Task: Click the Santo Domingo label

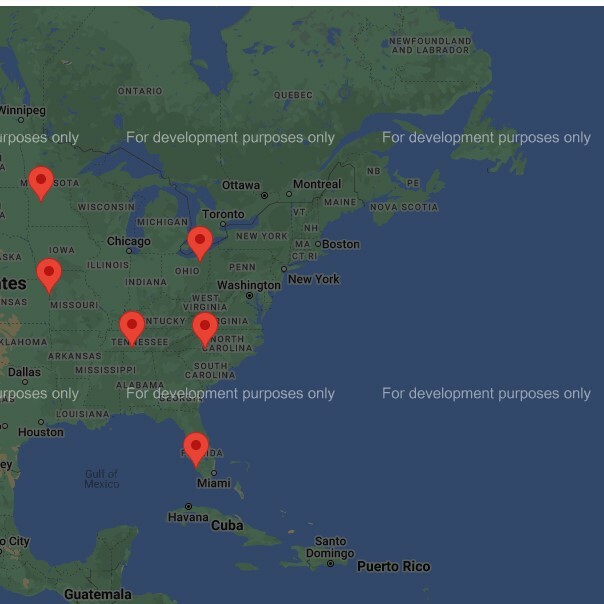Action: click(330, 547)
